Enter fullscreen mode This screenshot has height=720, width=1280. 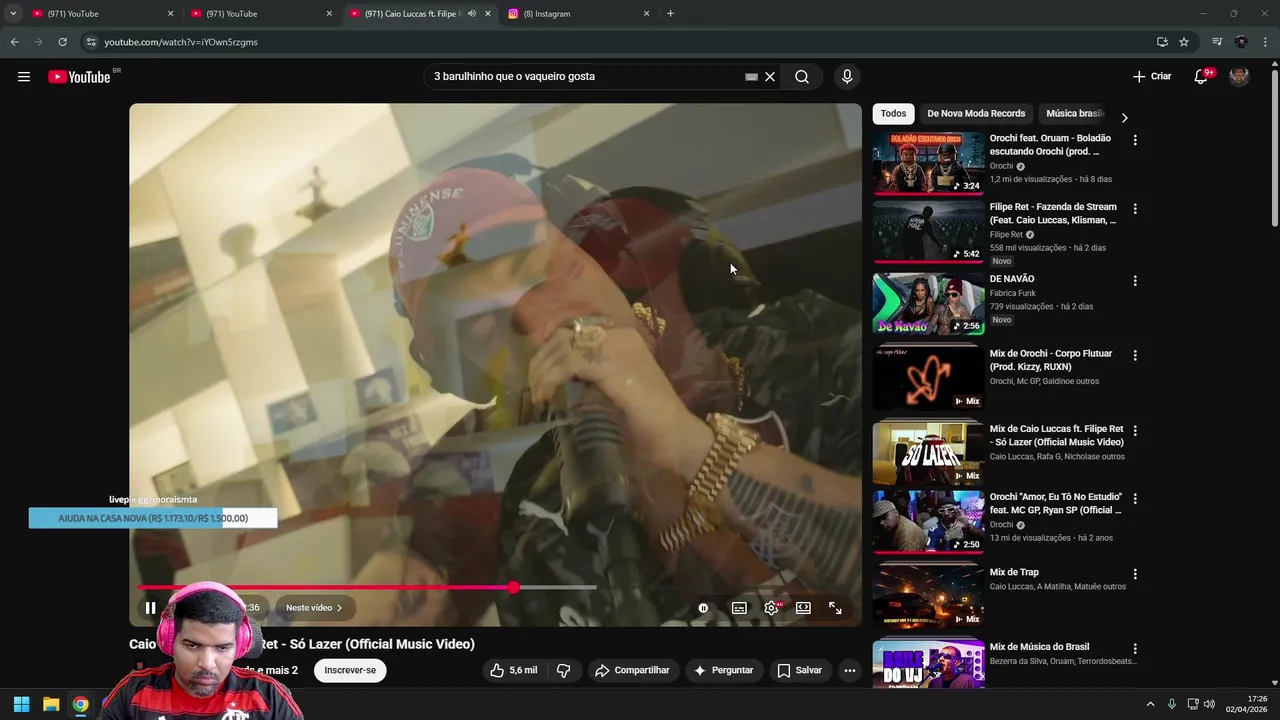tap(835, 608)
